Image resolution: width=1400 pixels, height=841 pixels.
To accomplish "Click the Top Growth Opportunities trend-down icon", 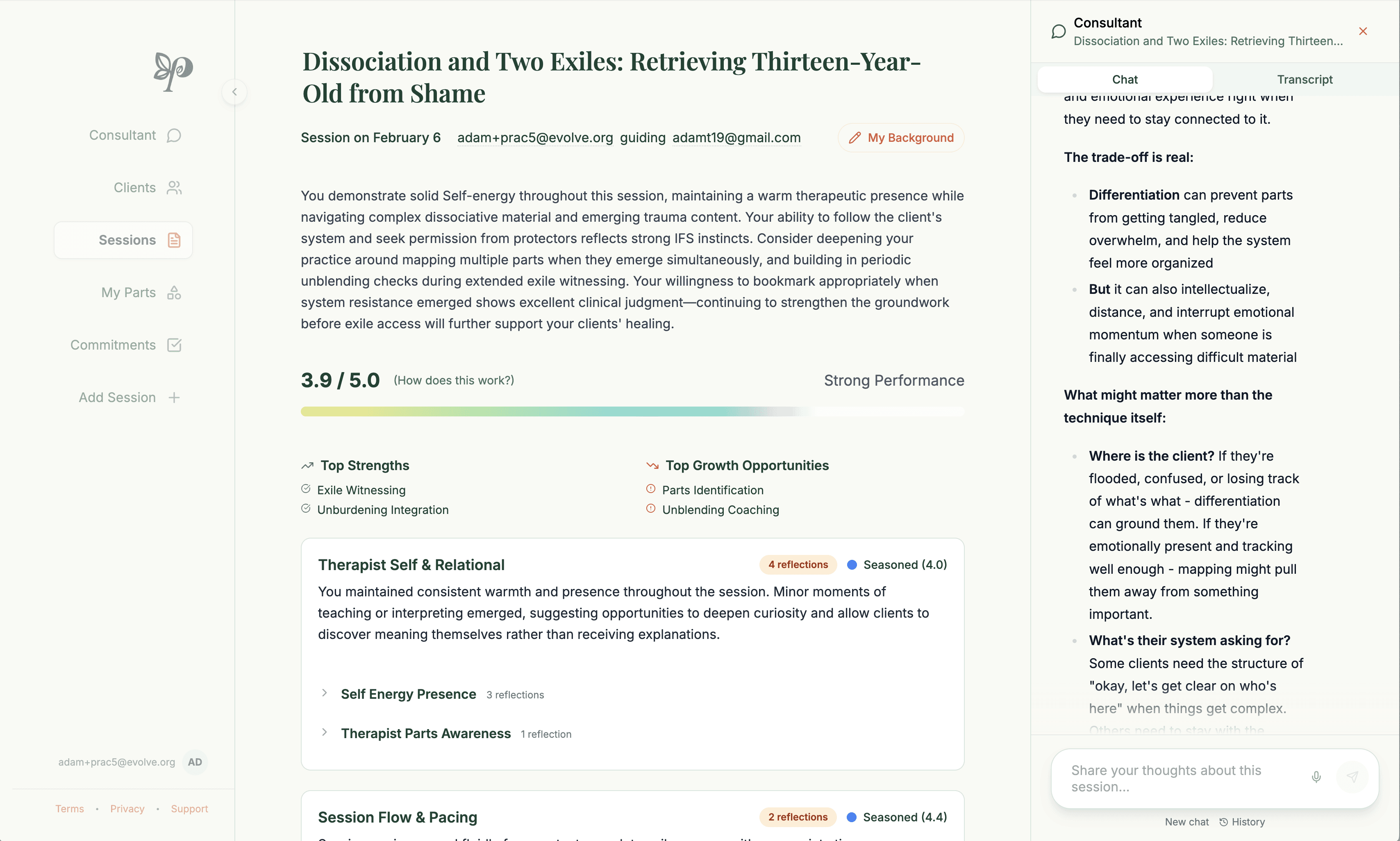I will tap(653, 466).
